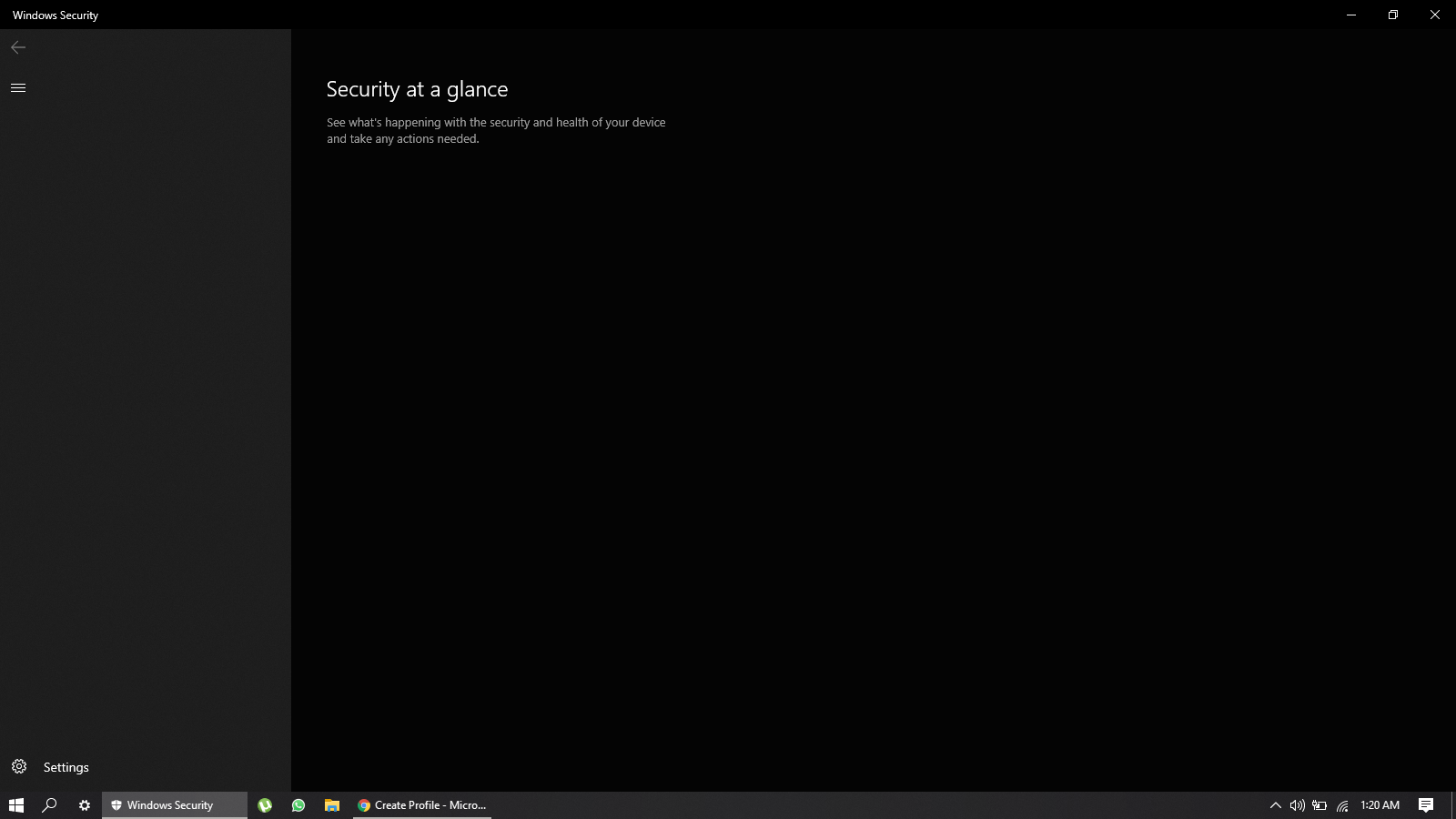Show hidden system tray icons

(1275, 805)
